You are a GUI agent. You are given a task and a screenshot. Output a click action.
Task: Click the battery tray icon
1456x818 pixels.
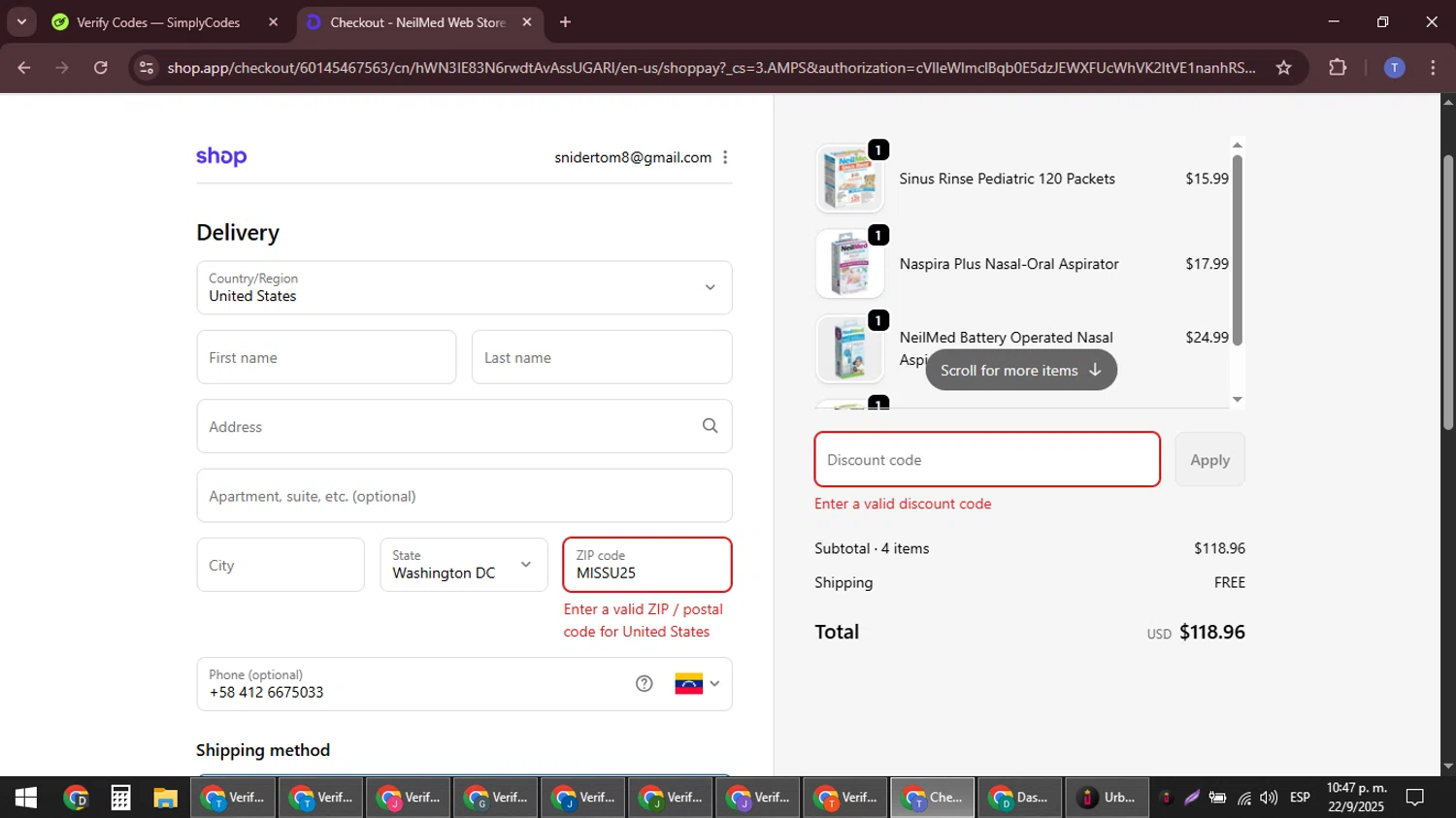pyautogui.click(x=1217, y=798)
